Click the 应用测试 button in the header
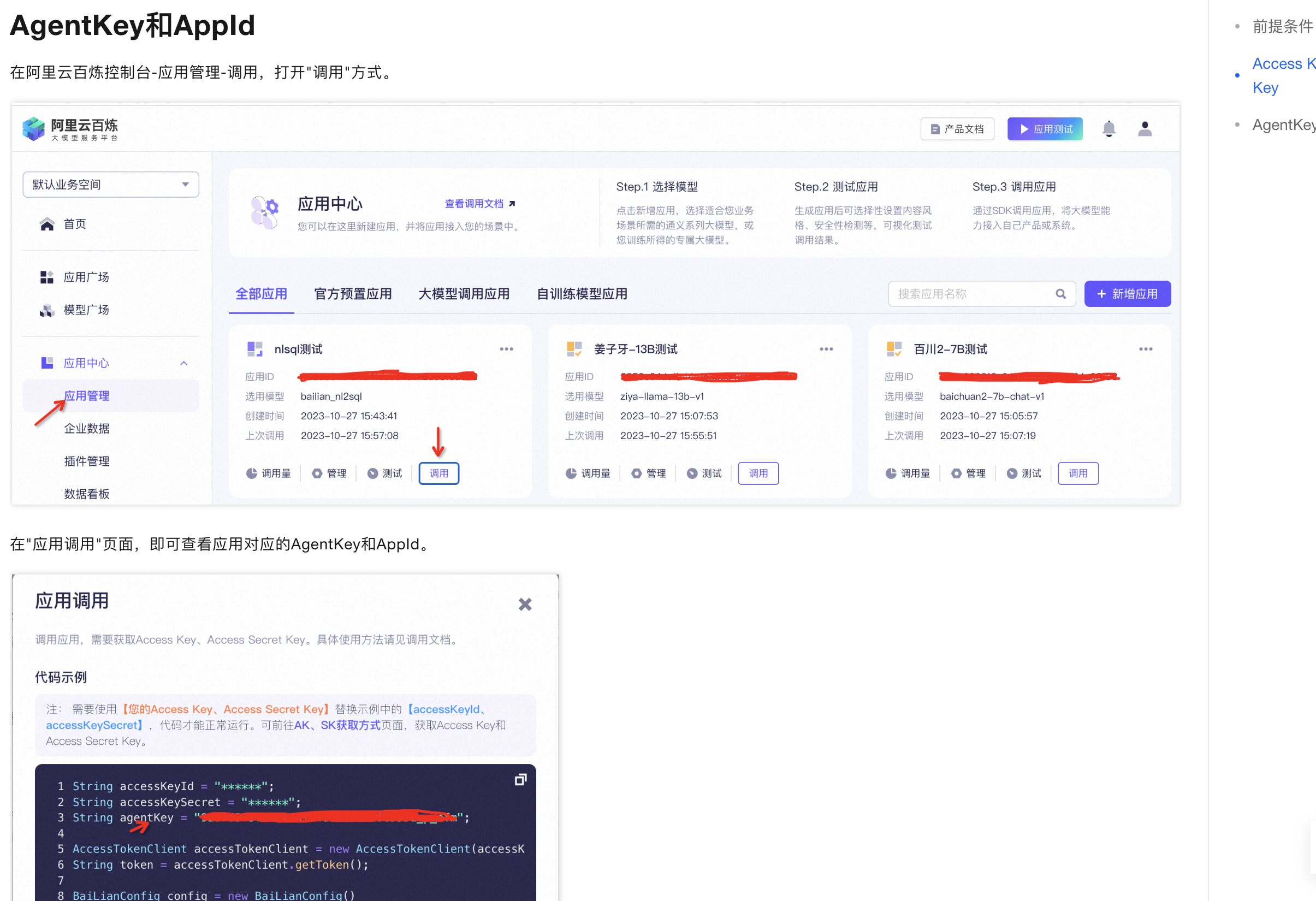Screen dimensions: 1316x901 coord(1044,129)
